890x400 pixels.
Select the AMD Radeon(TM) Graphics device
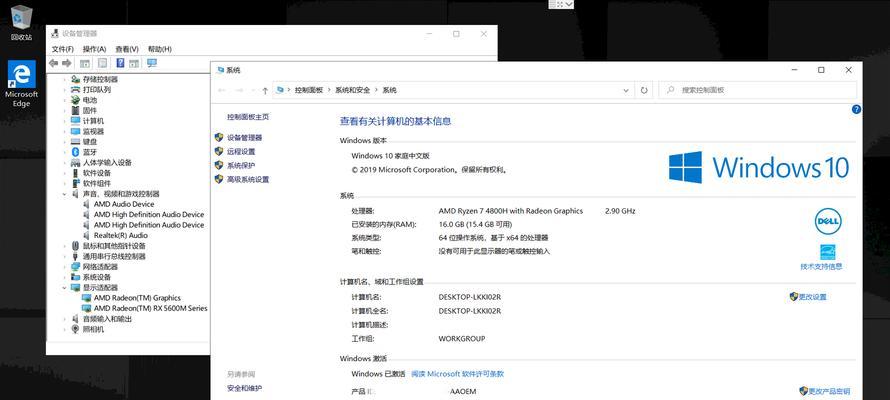click(x=137, y=298)
